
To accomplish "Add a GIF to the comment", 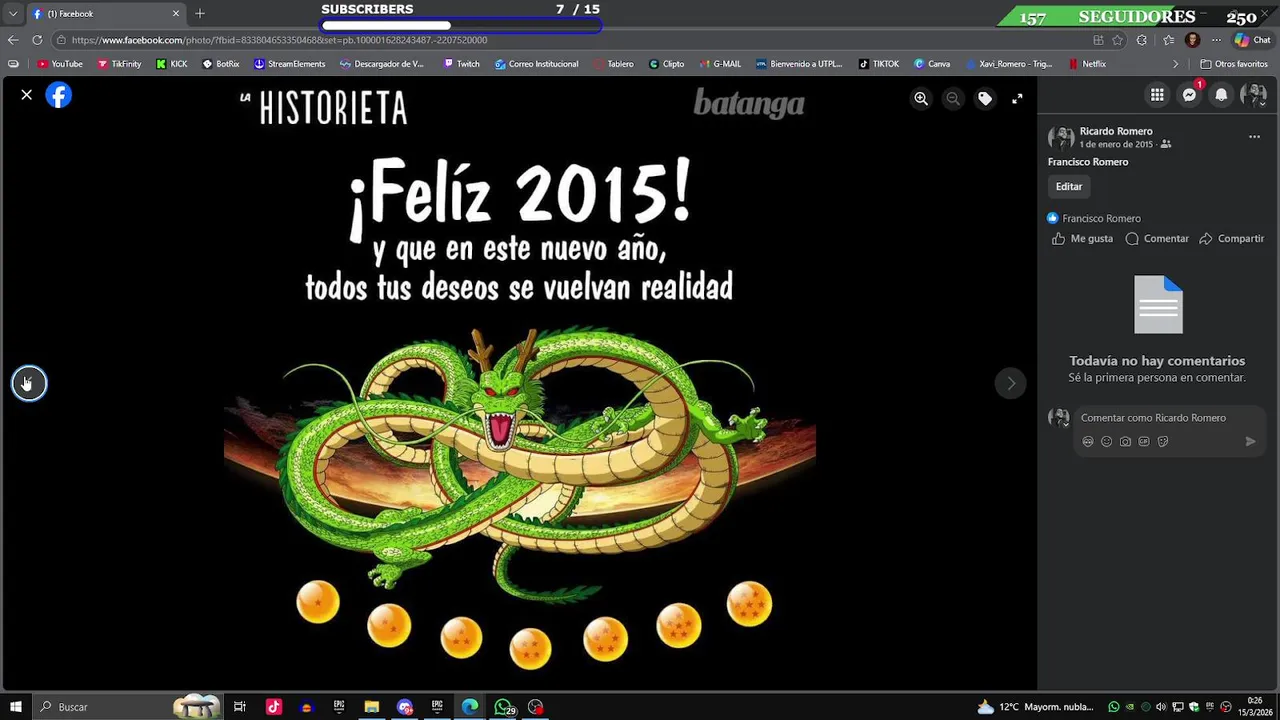I will click(x=1144, y=442).
